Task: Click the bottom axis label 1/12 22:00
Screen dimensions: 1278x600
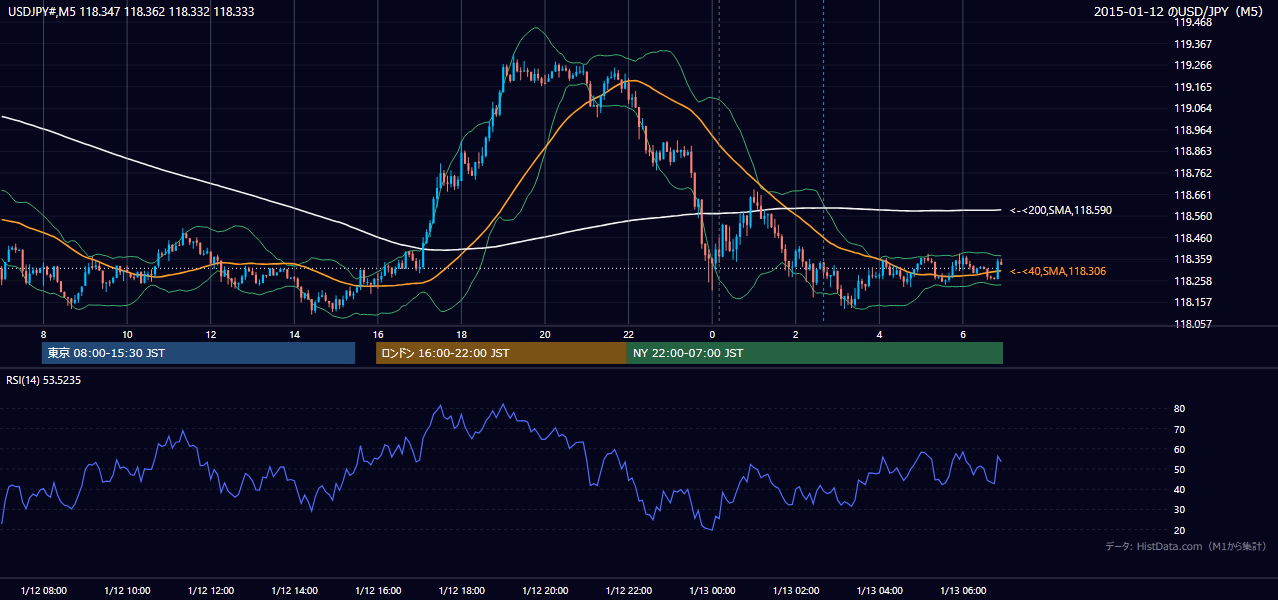Action: click(629, 590)
